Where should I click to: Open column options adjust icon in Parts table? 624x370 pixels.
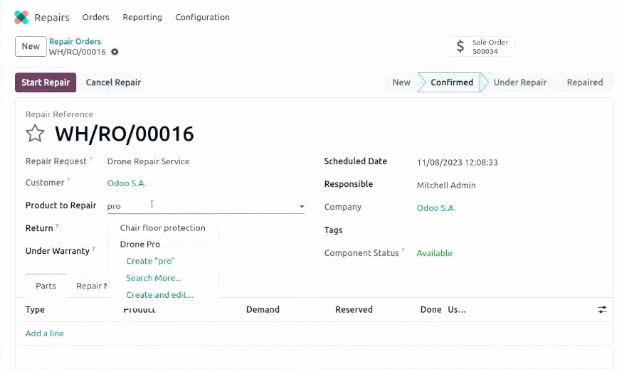tap(602, 309)
